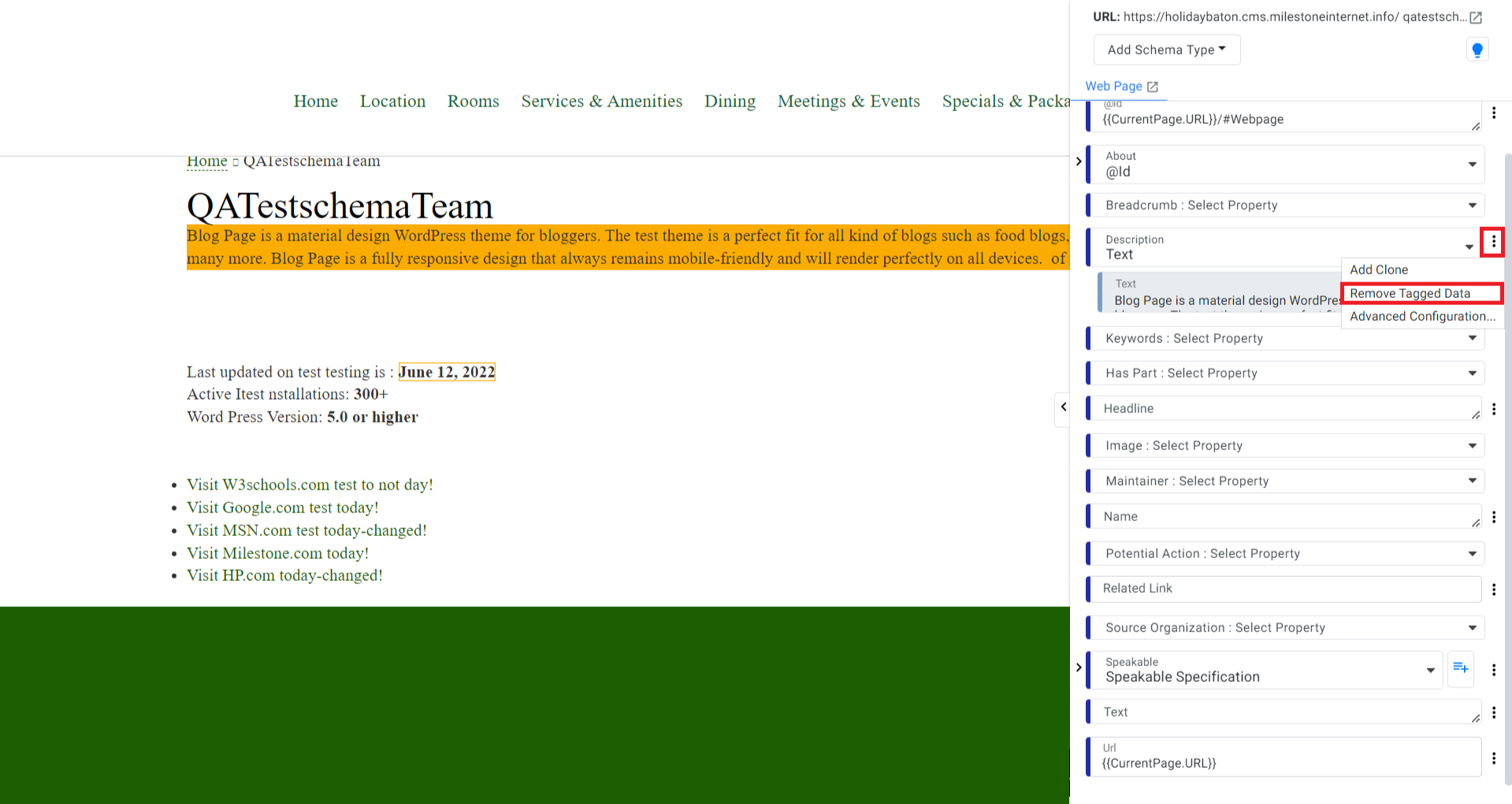Go to Home in the navigation bar
The width and height of the screenshot is (1512, 804).
(x=315, y=101)
